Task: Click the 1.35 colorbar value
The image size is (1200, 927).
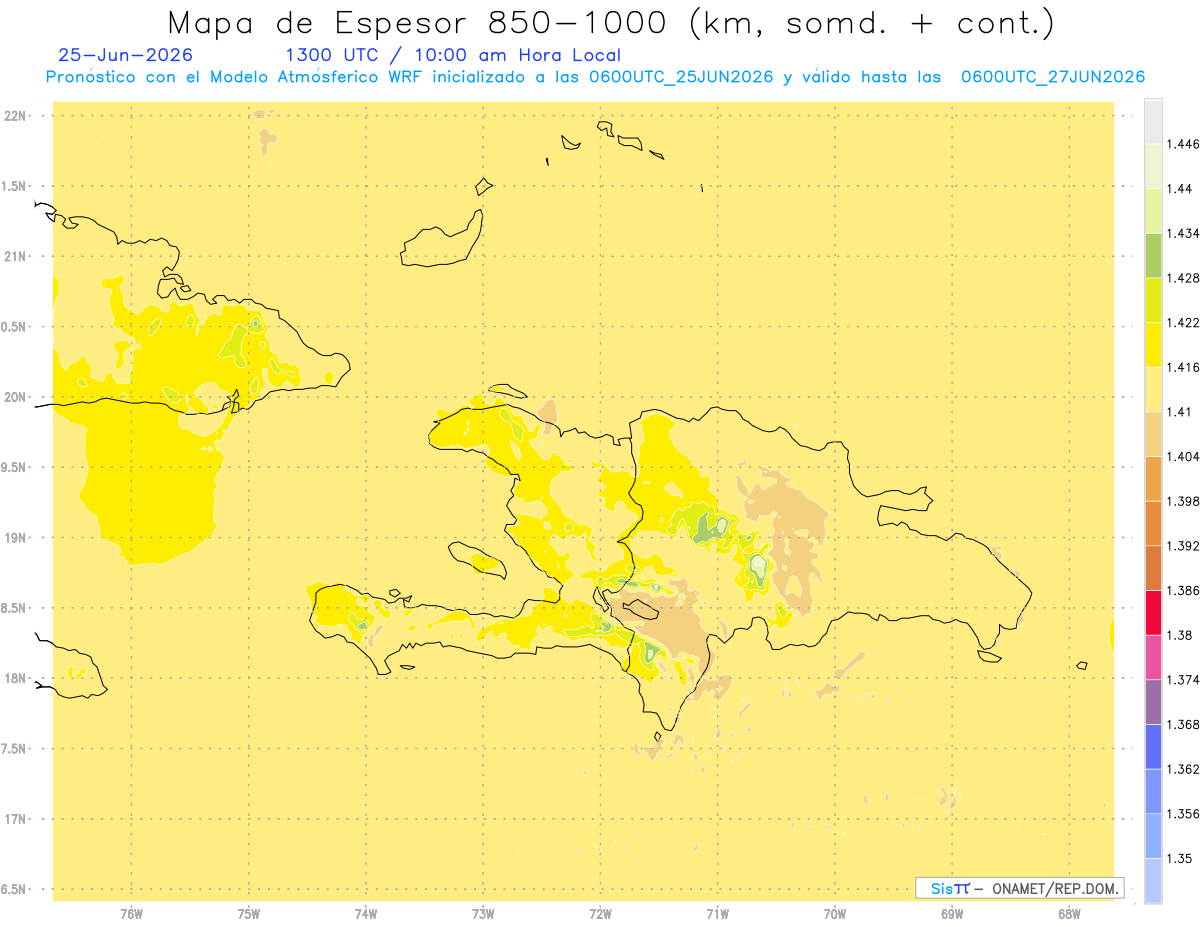Action: (1181, 858)
